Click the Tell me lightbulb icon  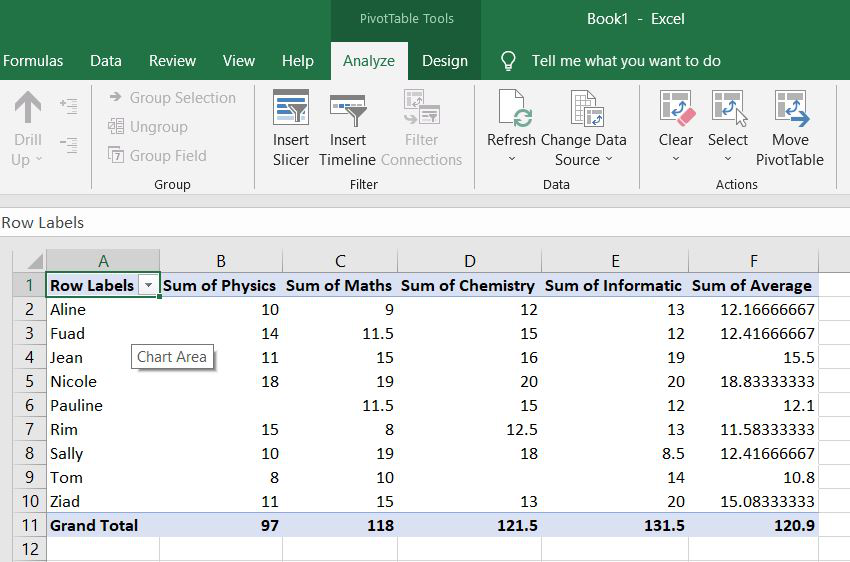[x=509, y=61]
